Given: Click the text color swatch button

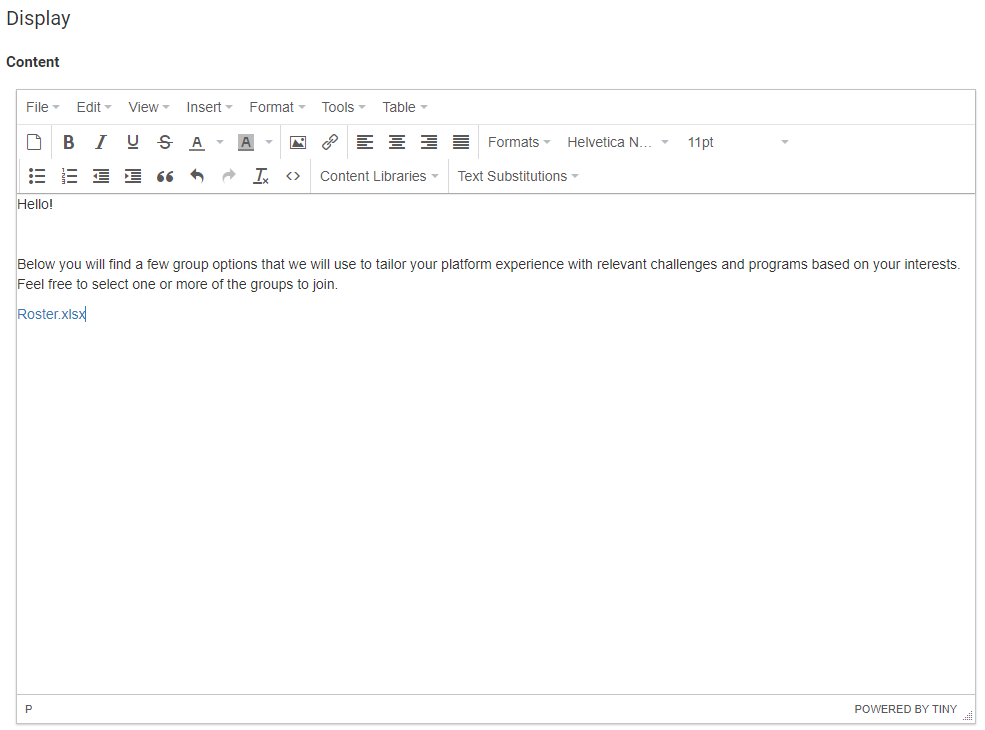Looking at the screenshot, I should (x=197, y=142).
